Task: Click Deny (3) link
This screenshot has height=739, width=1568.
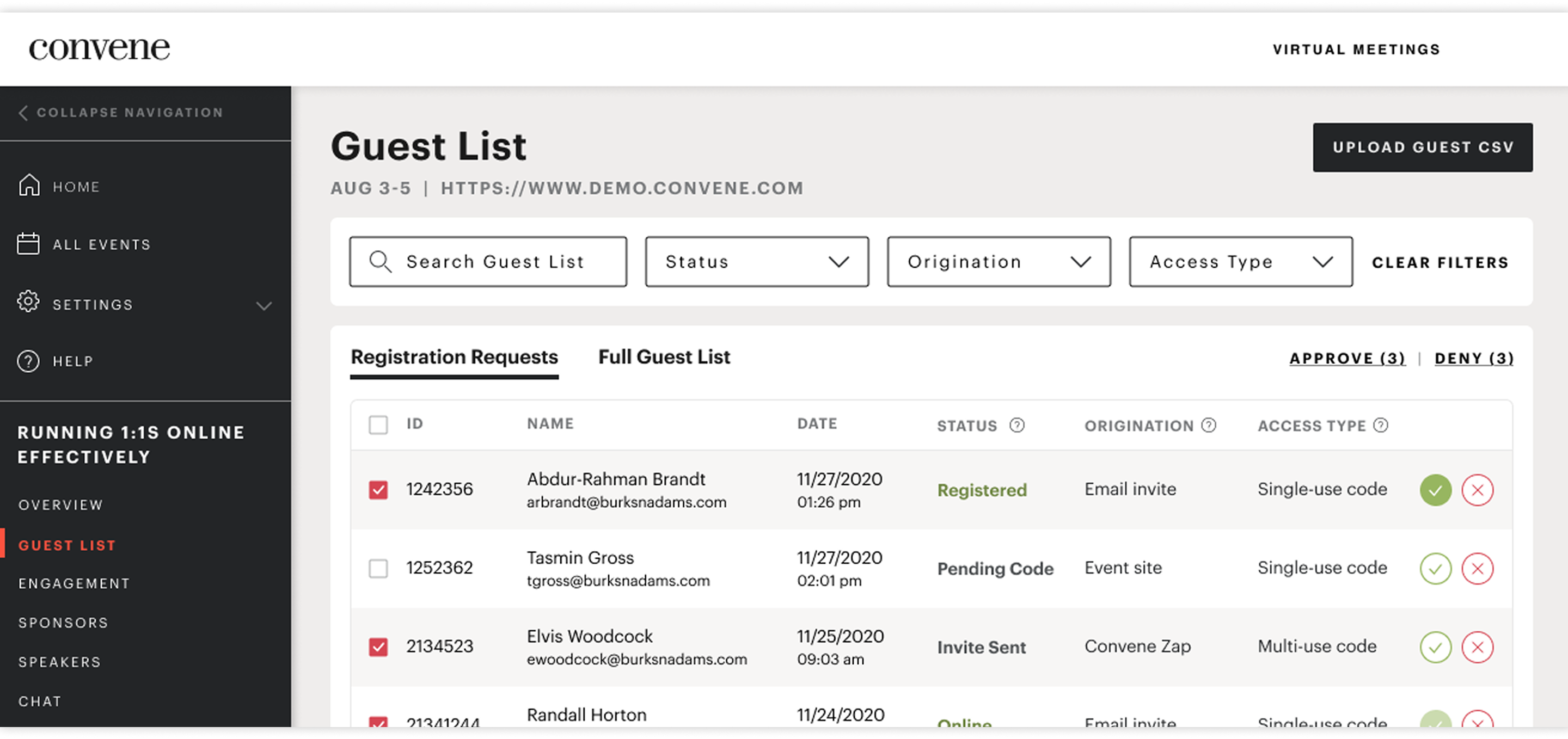Action: (1474, 358)
